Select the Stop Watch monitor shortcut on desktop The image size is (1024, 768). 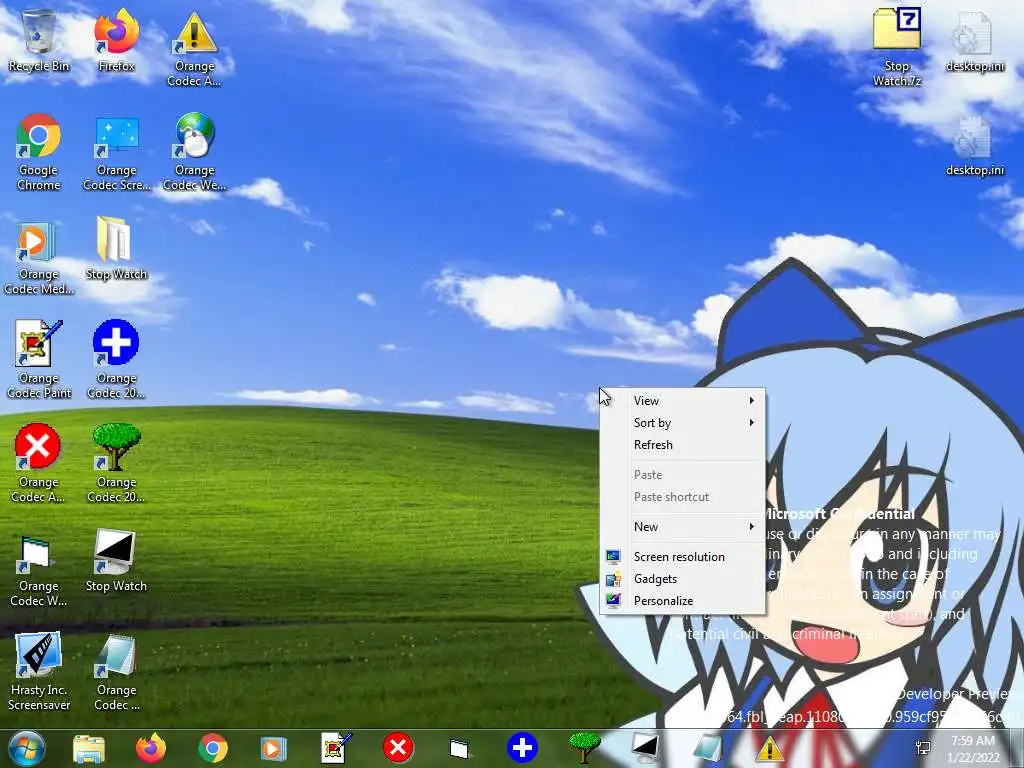116,561
